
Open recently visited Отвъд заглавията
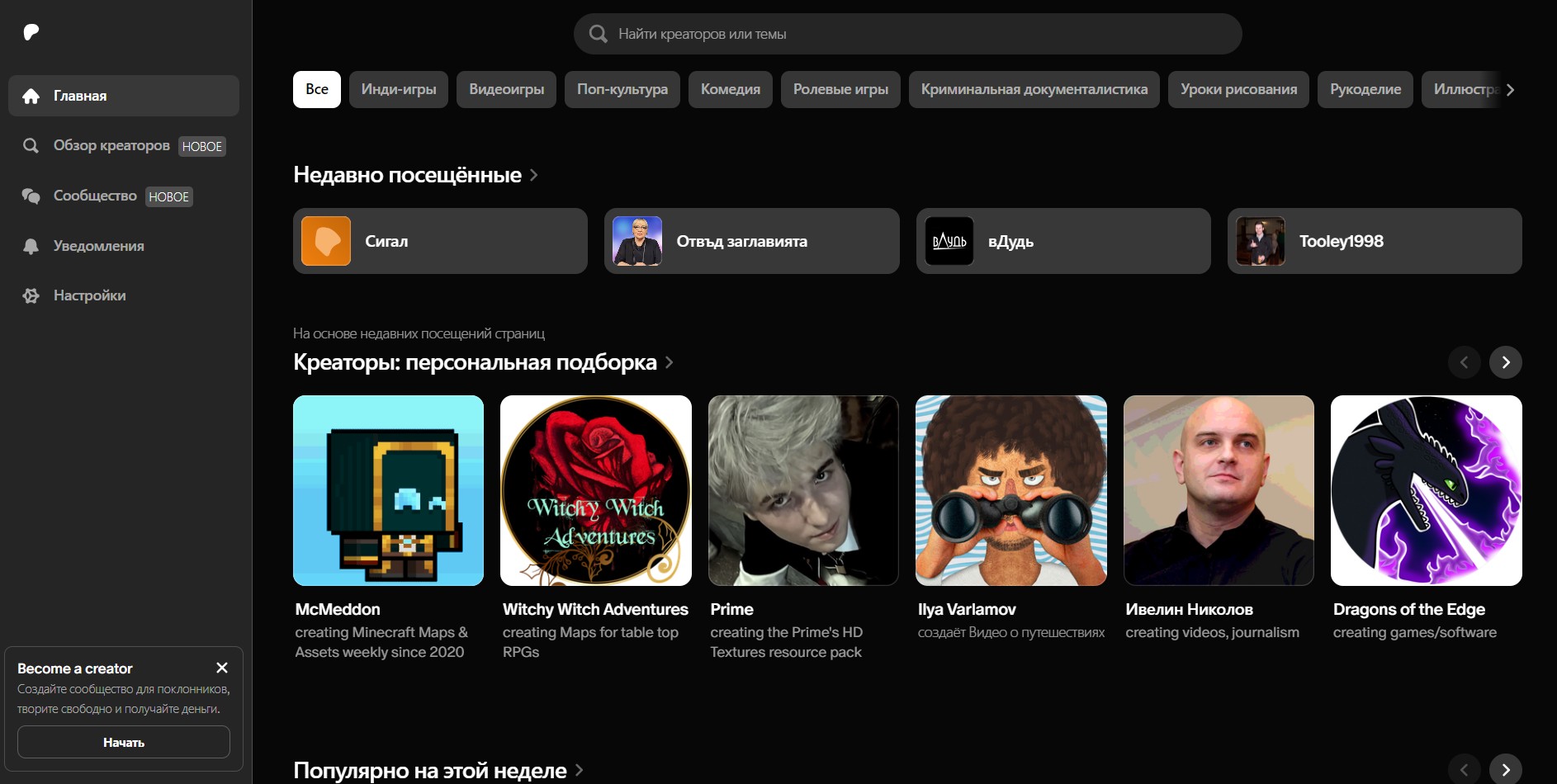(x=751, y=241)
